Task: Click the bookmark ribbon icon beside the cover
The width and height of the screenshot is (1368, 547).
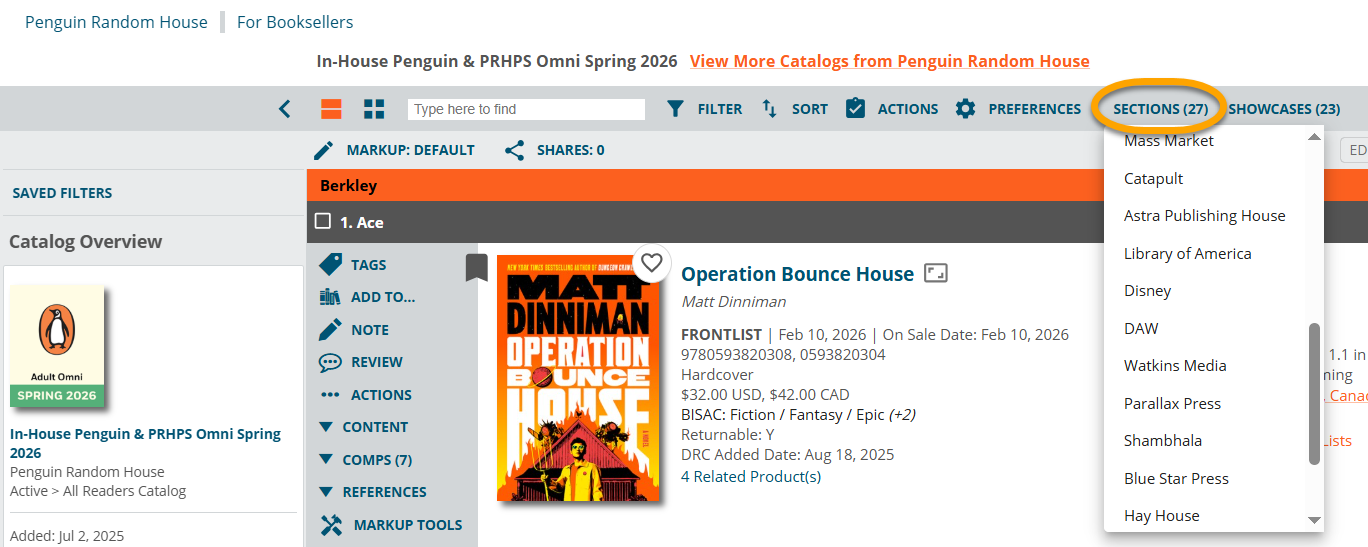Action: [x=477, y=268]
